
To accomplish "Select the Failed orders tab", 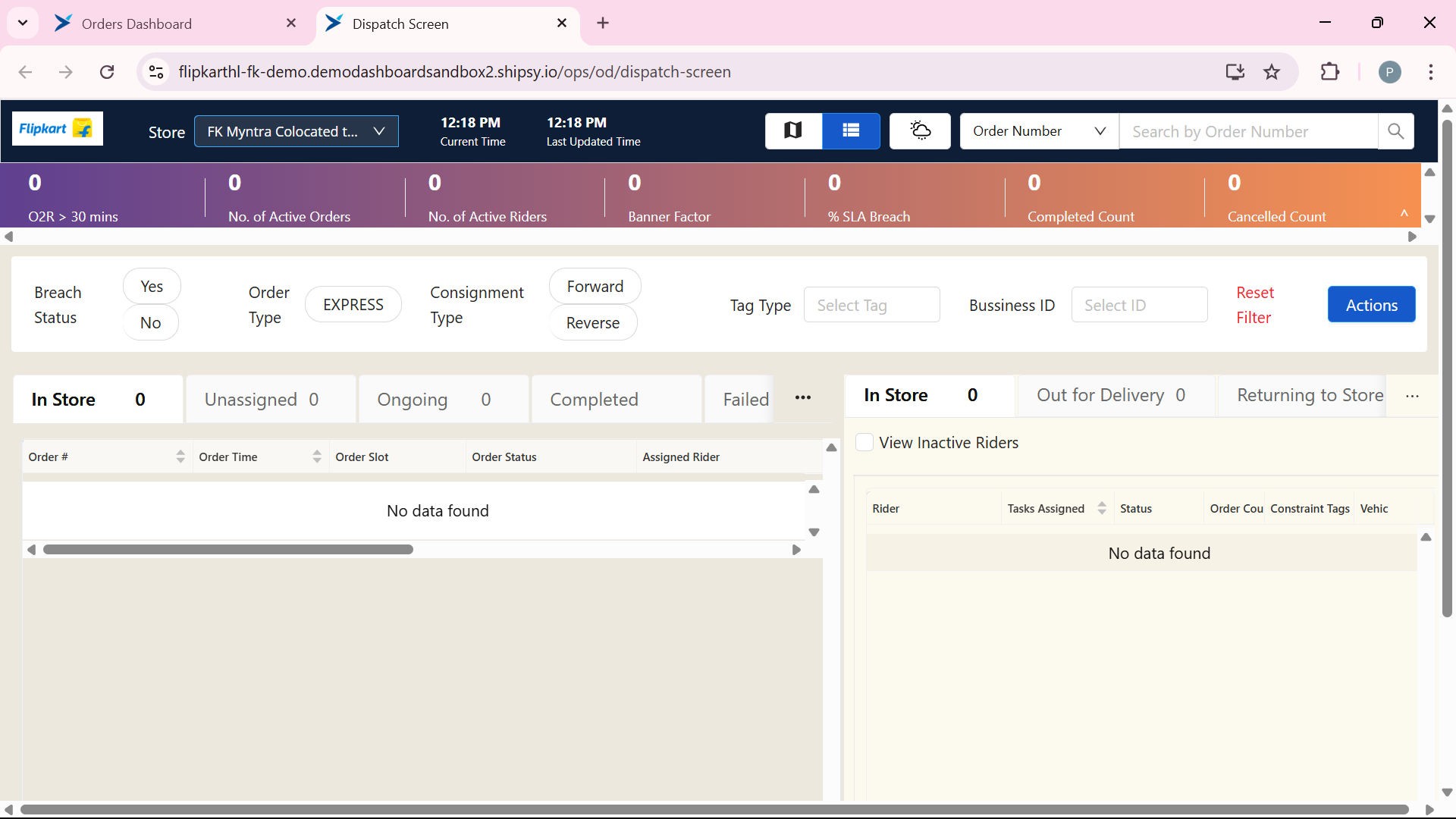I will 739,400.
